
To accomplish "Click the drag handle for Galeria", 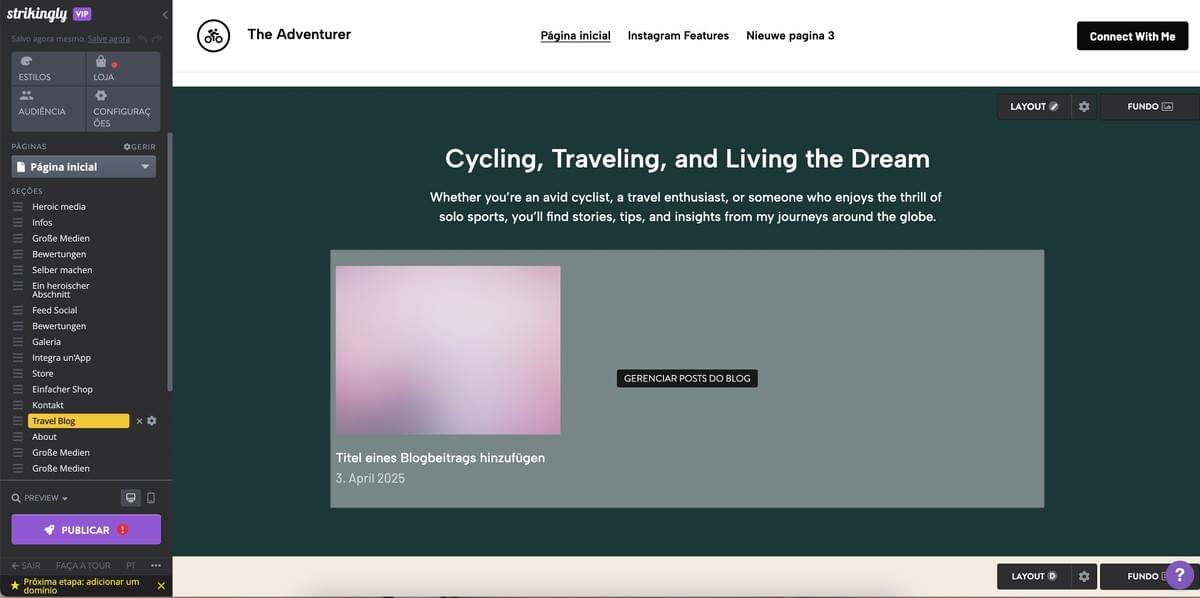I will pyautogui.click(x=18, y=342).
